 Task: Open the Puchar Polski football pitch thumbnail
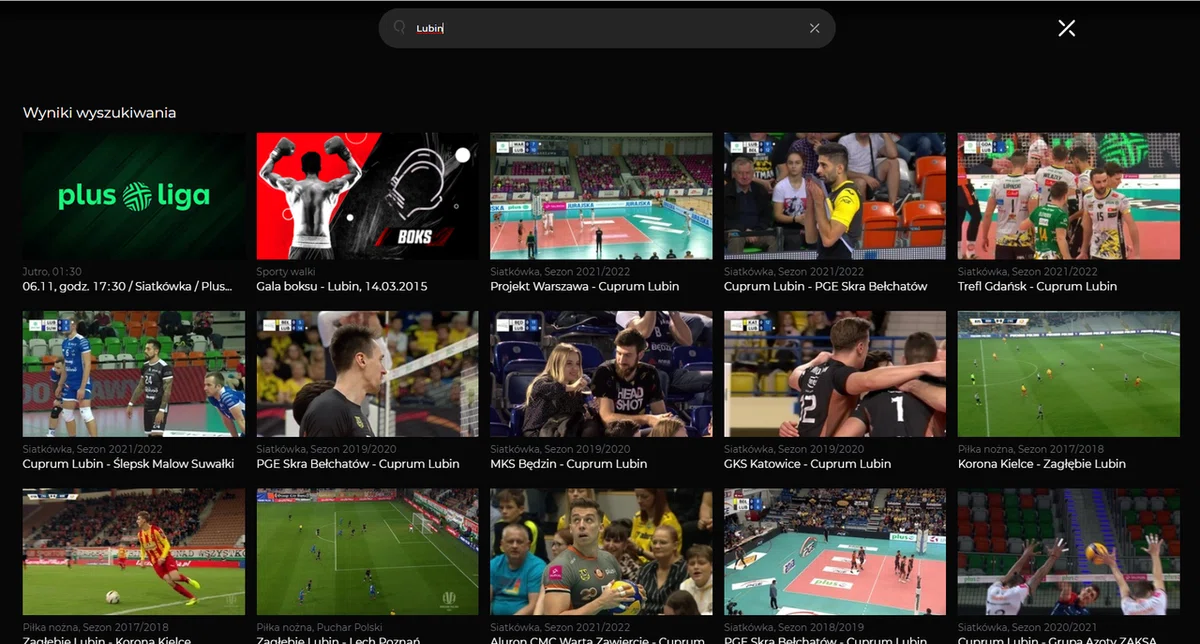click(367, 552)
